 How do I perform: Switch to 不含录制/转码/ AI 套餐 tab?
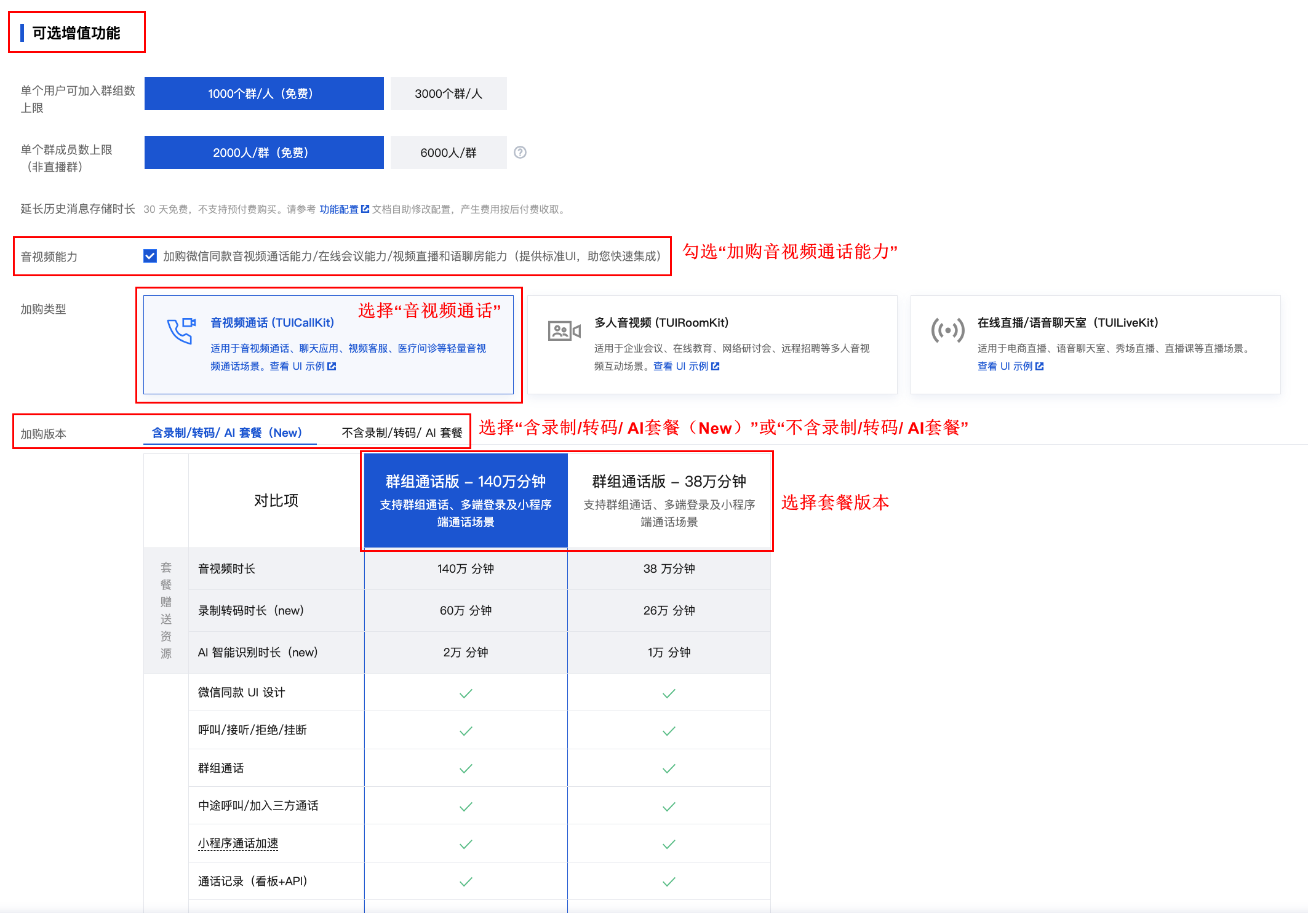pyautogui.click(x=402, y=432)
